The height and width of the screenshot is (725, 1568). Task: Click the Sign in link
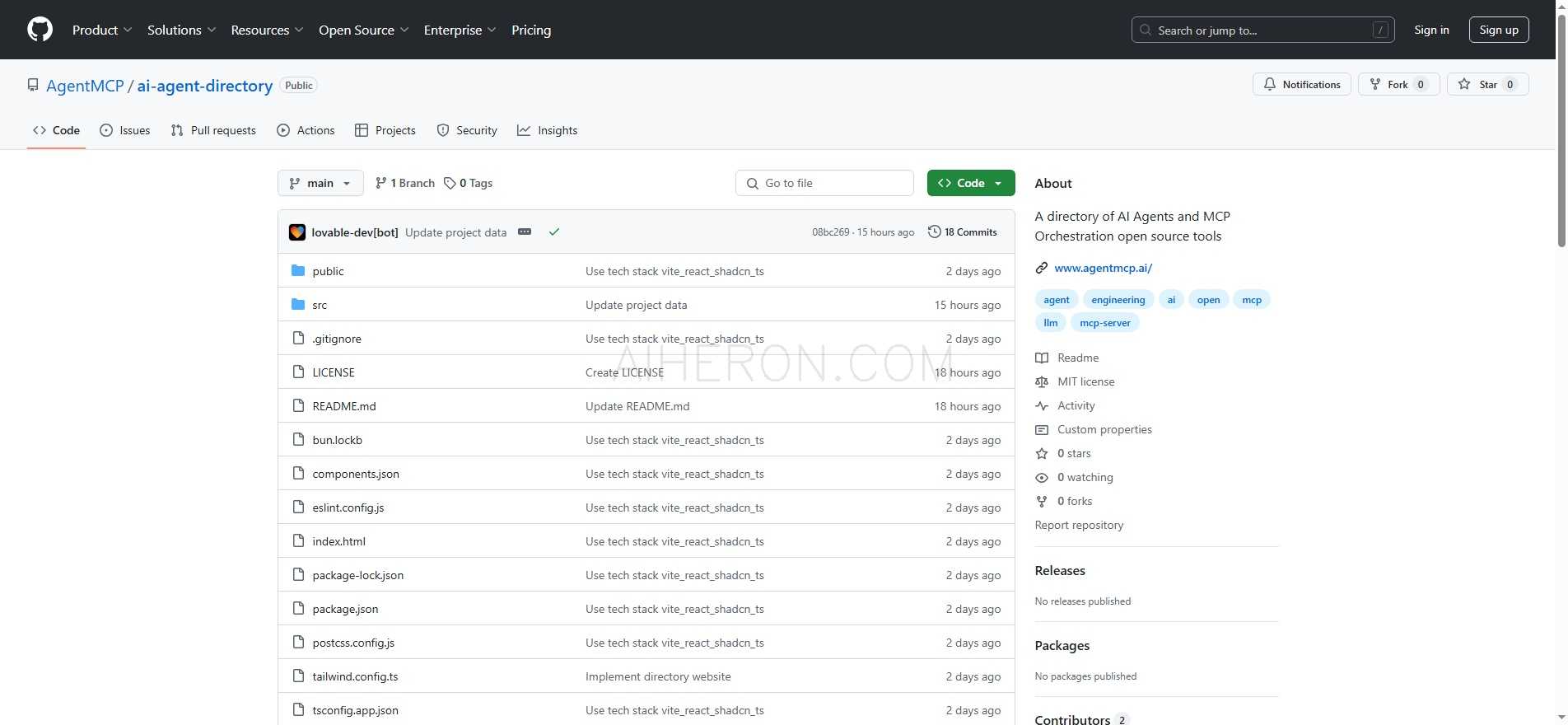[x=1431, y=30]
